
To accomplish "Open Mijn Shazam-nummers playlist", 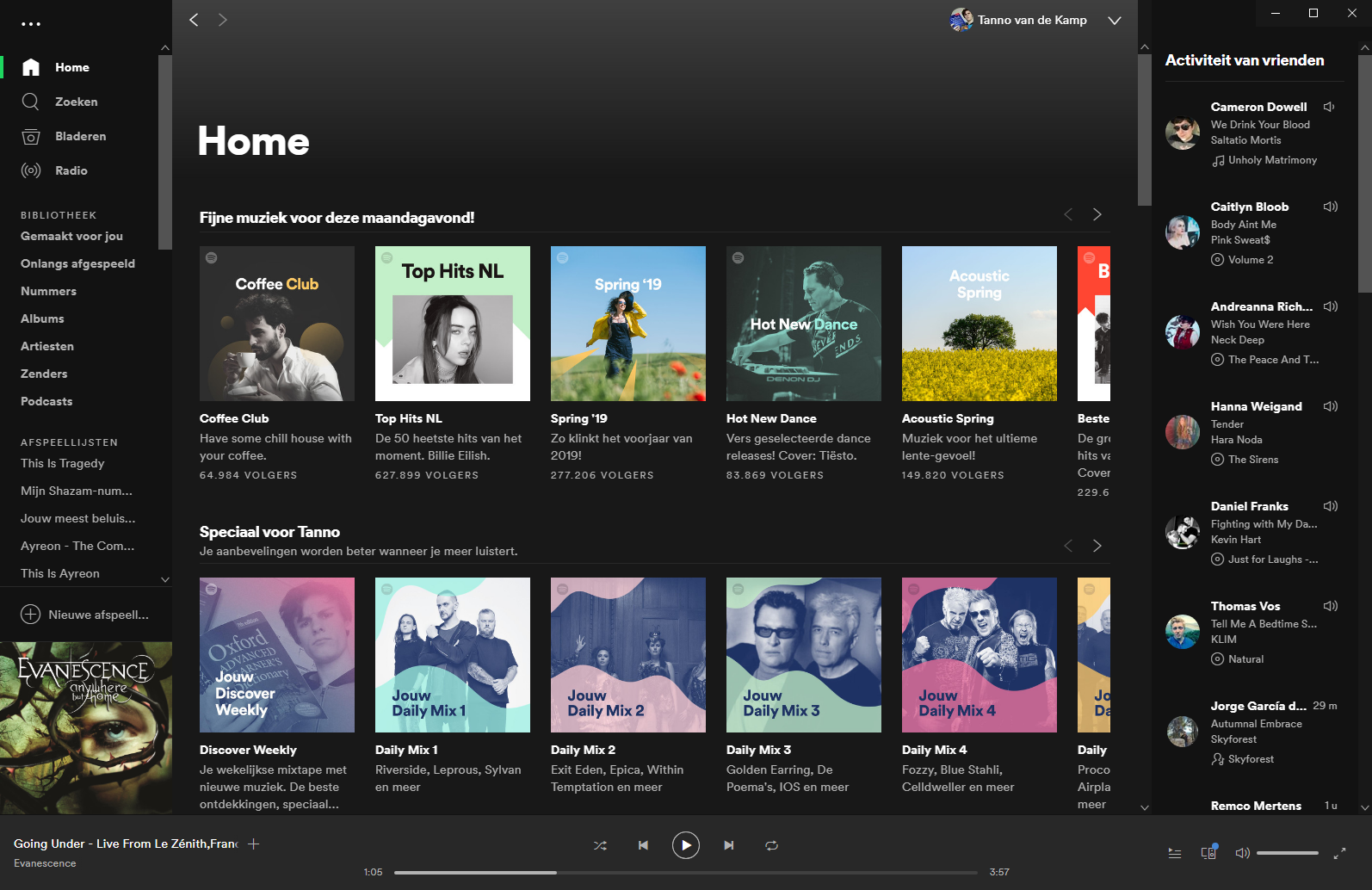I will (x=77, y=491).
